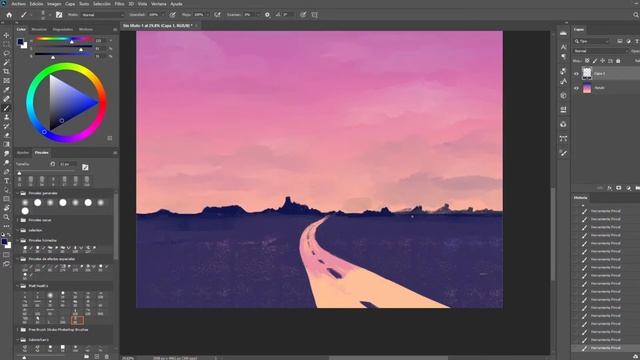Click the search icon at top right
The height and width of the screenshot is (360, 640).
[x=636, y=15]
